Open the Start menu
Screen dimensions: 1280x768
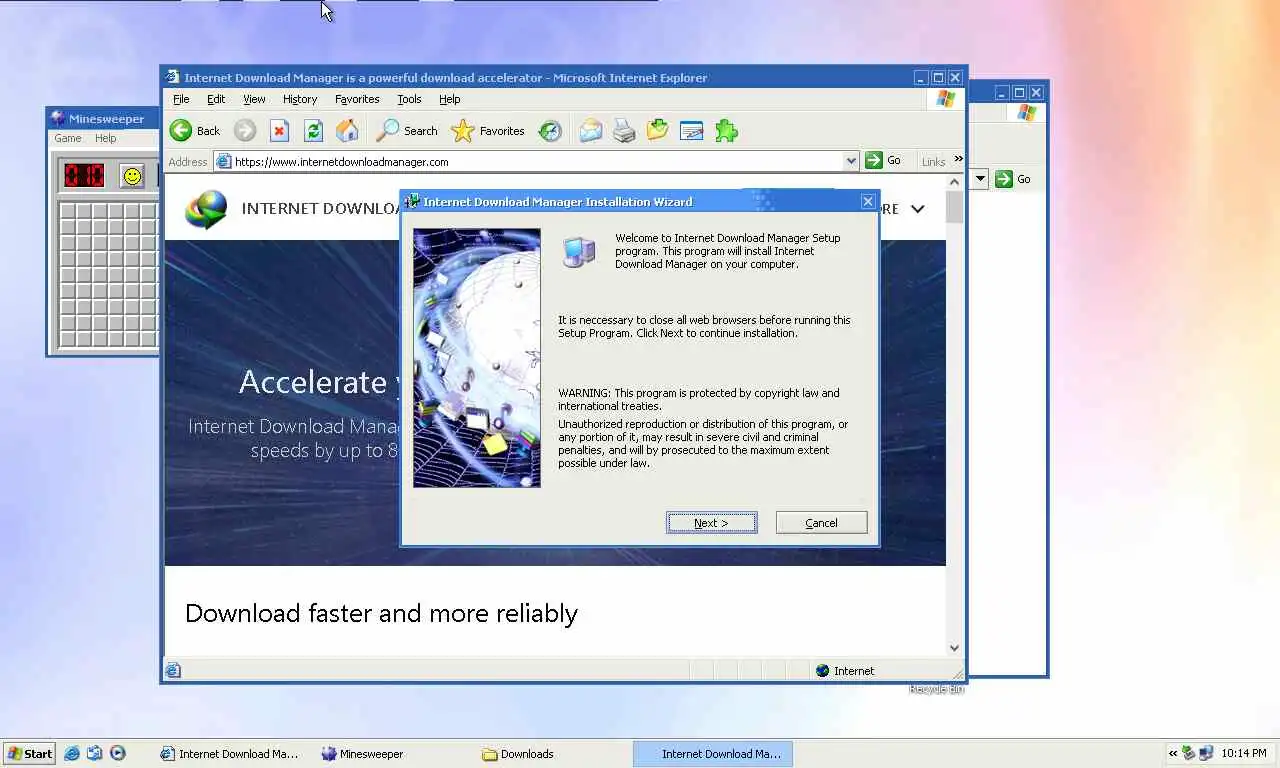(x=29, y=754)
